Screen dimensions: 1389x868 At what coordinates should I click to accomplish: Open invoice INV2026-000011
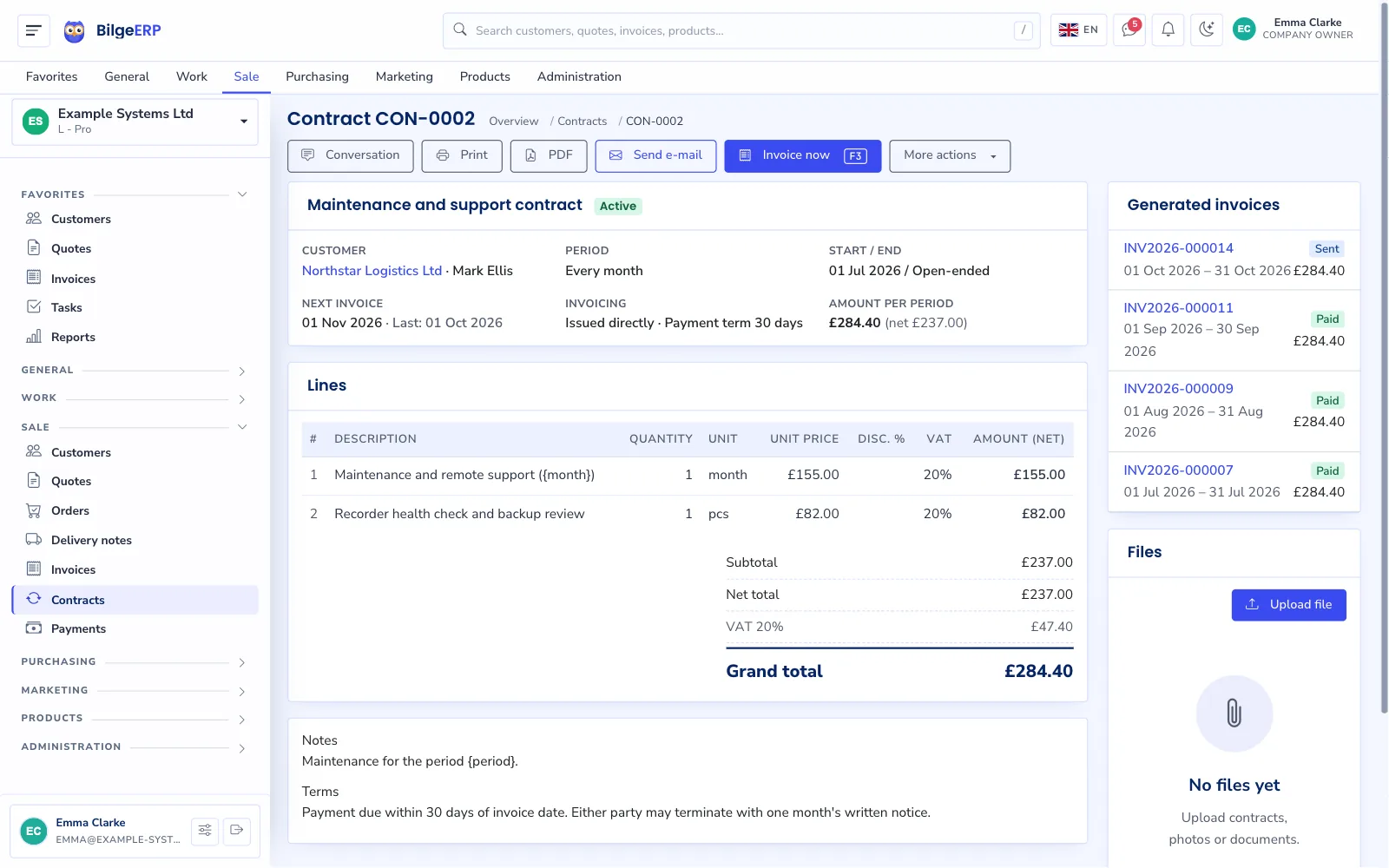(x=1178, y=308)
